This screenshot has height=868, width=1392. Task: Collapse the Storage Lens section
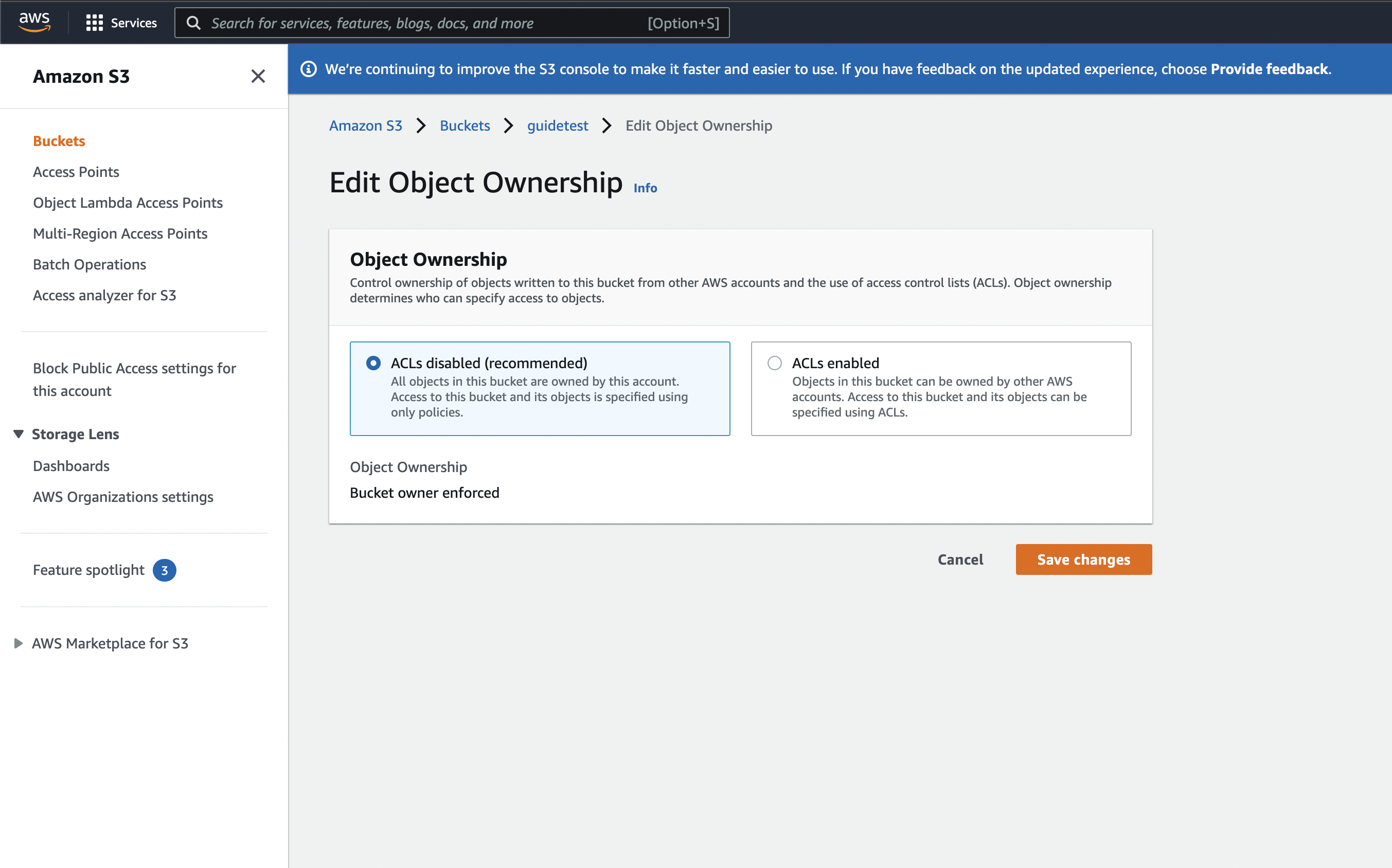coord(19,434)
